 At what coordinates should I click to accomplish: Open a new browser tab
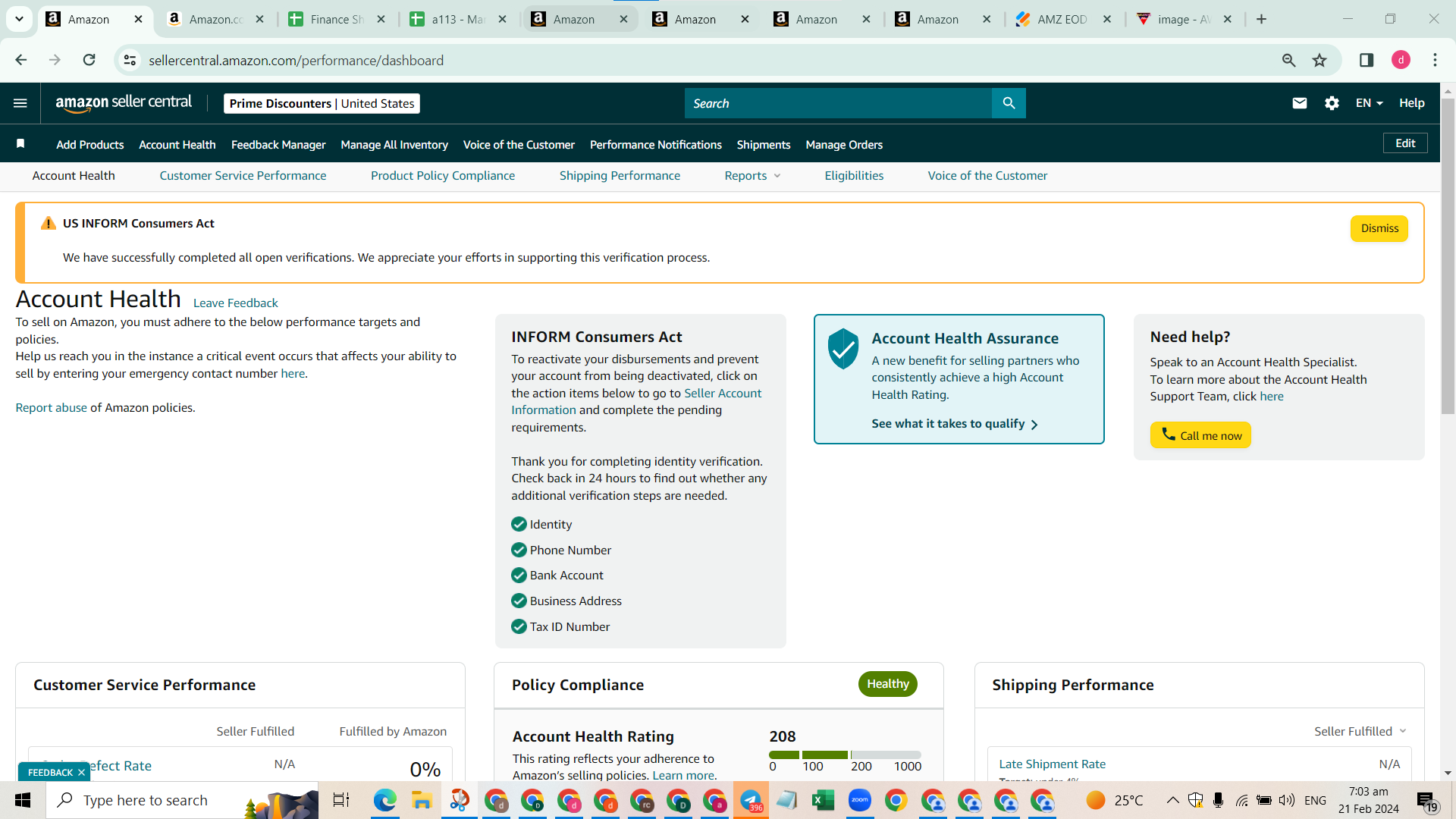pyautogui.click(x=1262, y=19)
